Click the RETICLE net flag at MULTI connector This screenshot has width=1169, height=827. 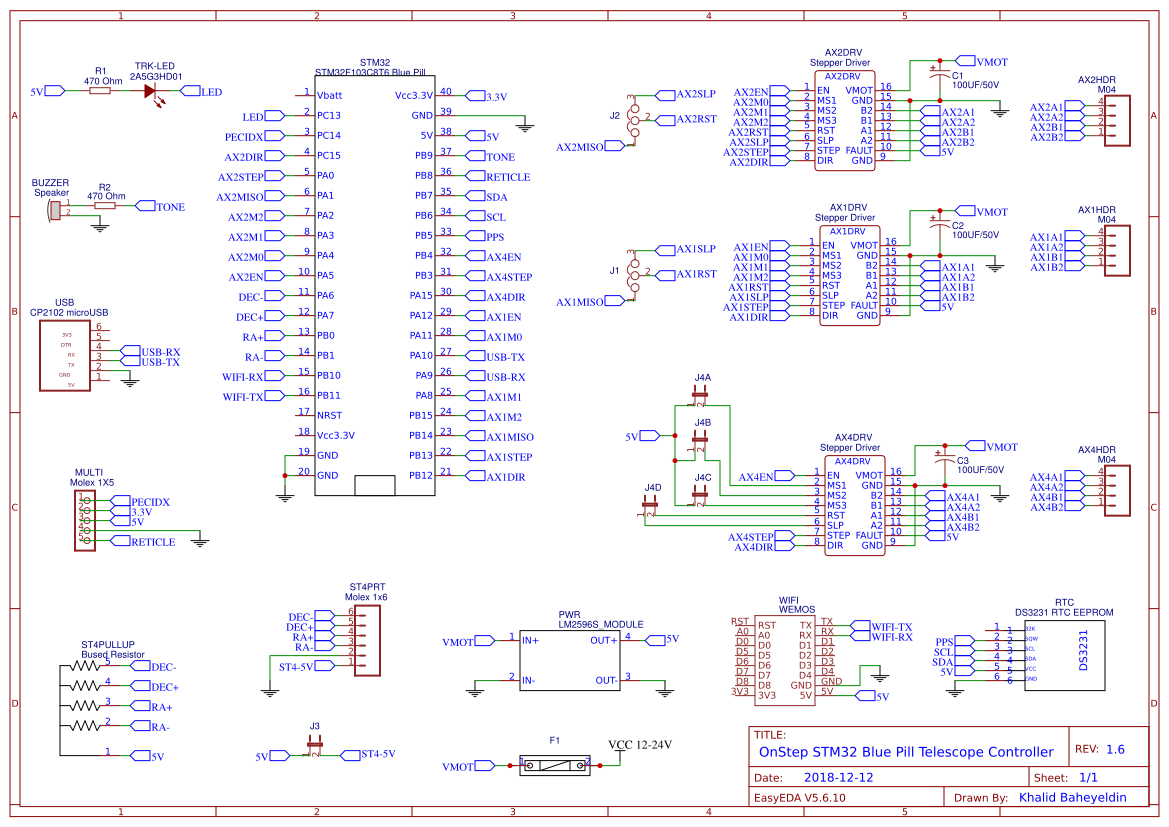[x=143, y=541]
